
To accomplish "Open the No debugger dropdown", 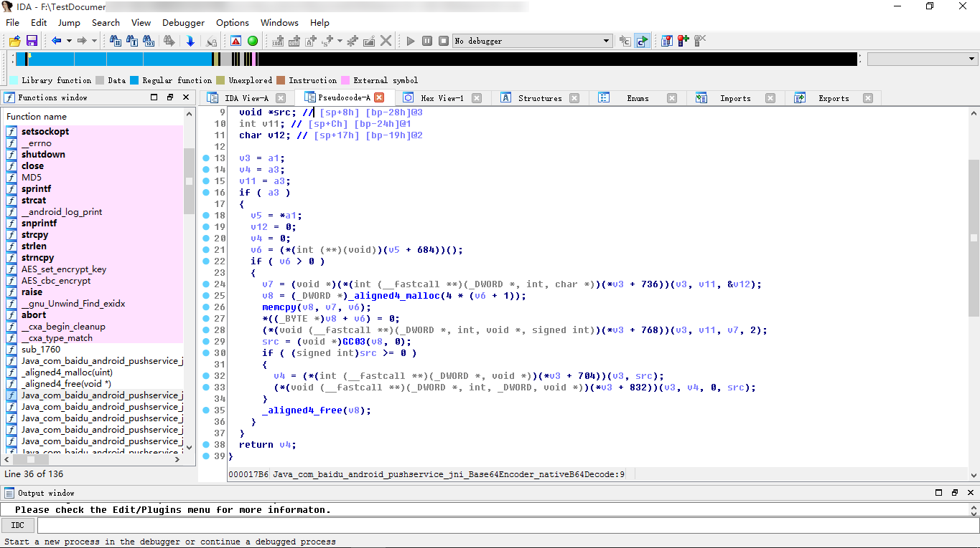I will click(x=532, y=41).
